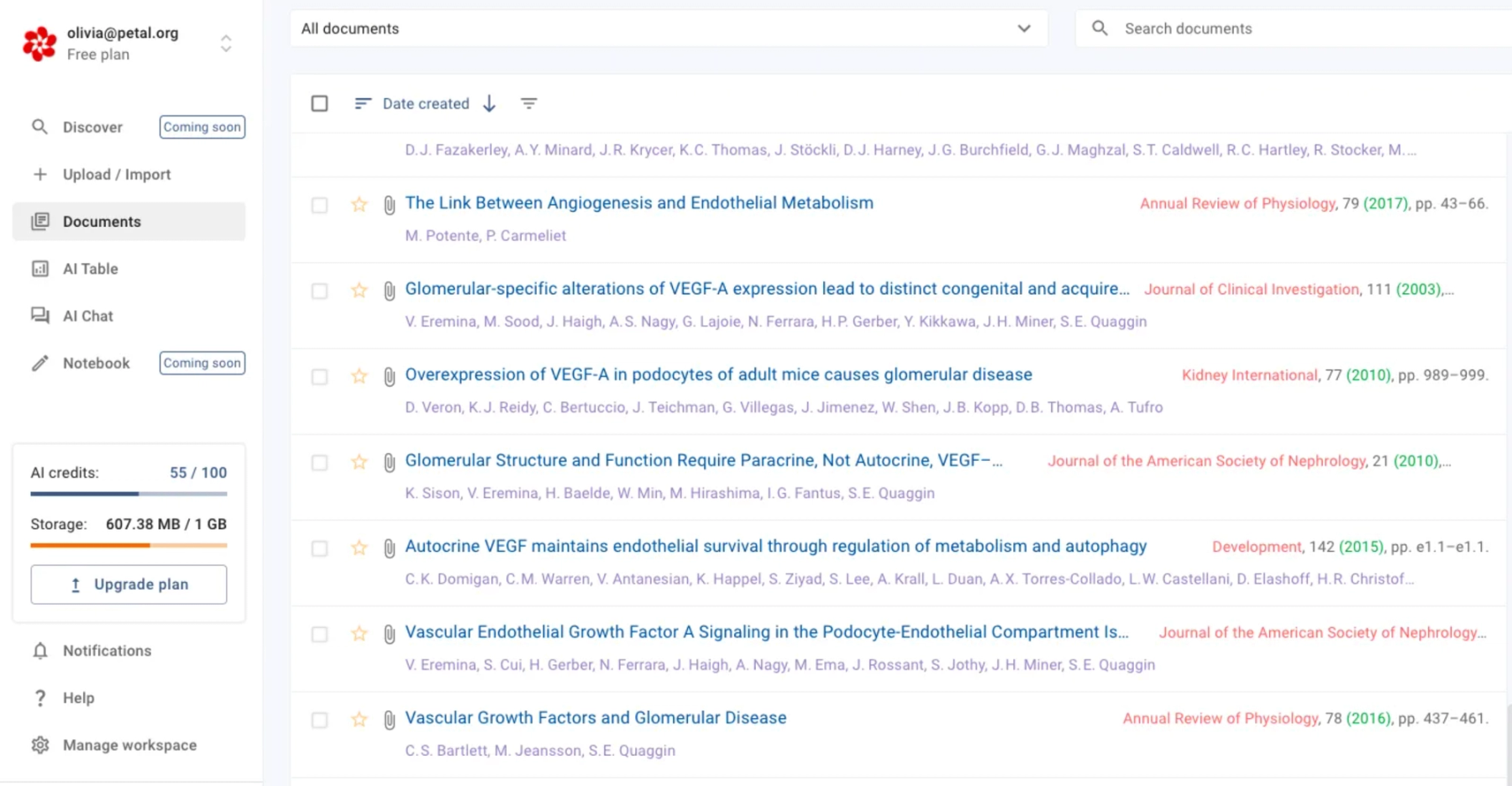
Task: Select checkbox for Autocrine VEGF paper
Action: [x=319, y=548]
